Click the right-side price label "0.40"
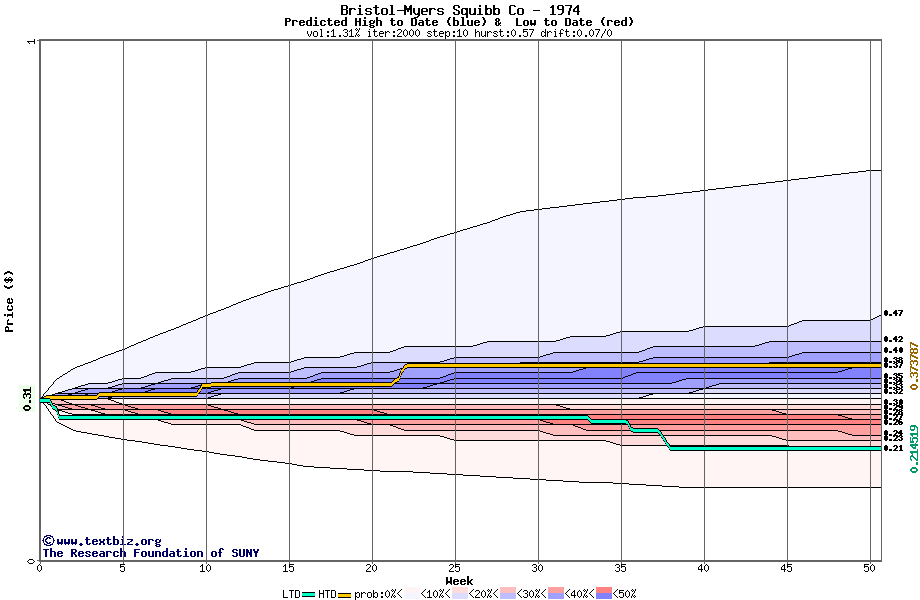Viewport: 920px width, 600px height. (x=894, y=350)
